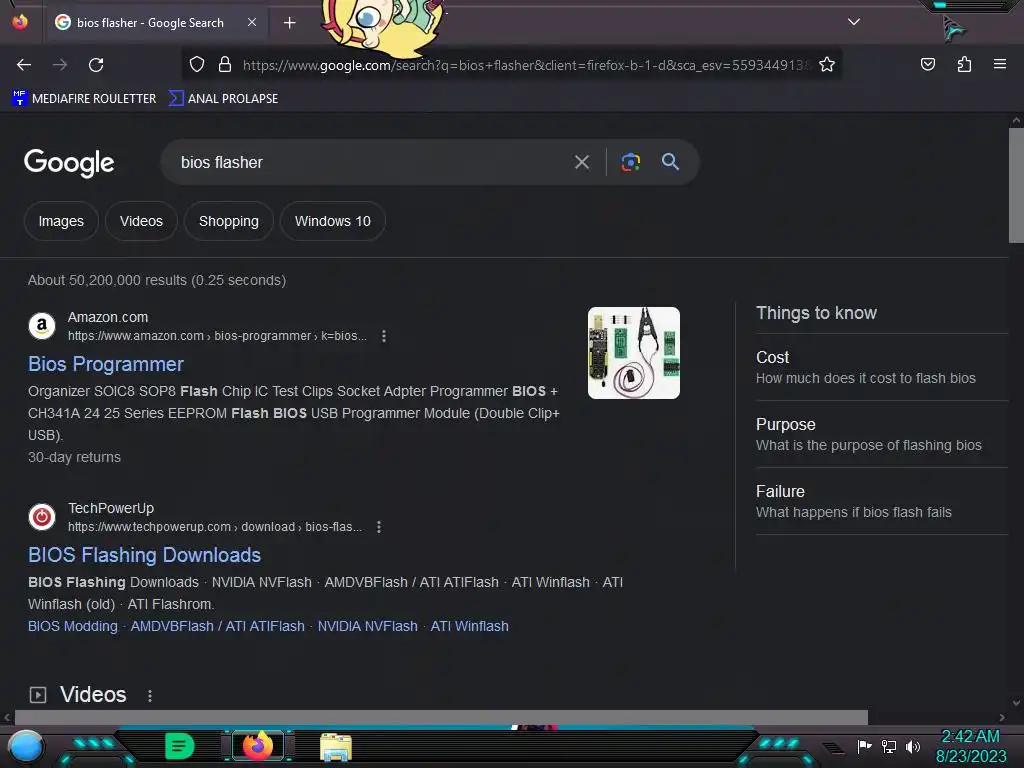Open File Explorer from the taskbar
The image size is (1024, 768).
tap(336, 747)
